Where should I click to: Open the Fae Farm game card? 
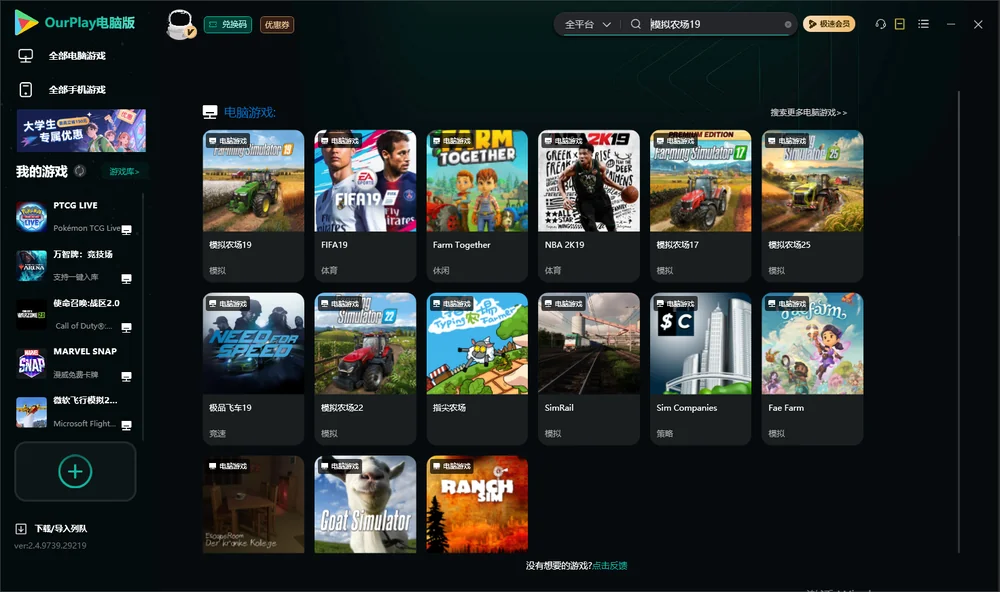812,369
